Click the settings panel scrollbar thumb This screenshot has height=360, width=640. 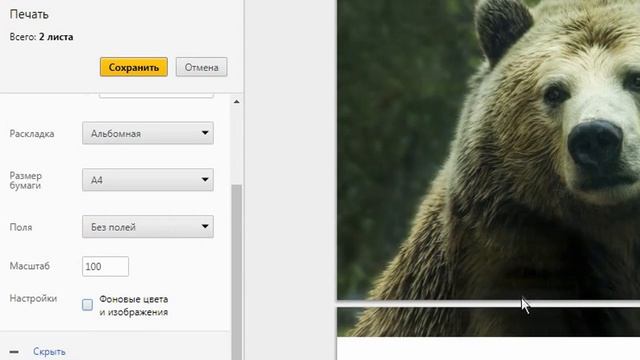237,272
